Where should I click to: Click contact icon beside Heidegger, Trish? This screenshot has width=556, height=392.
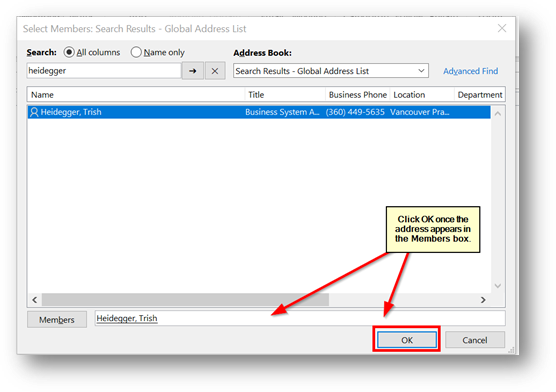(x=34, y=112)
